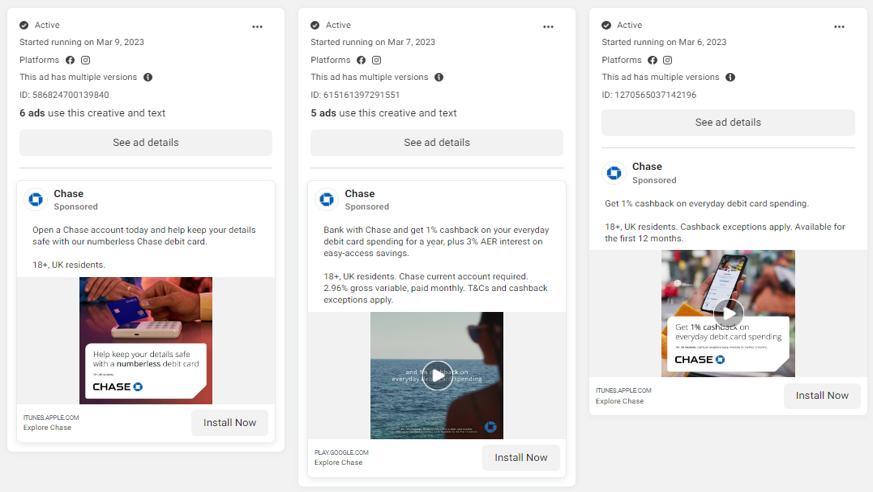The height and width of the screenshot is (492, 873).
Task: Click Chase logo avatar in Mar 6 ad
Action: click(x=614, y=173)
